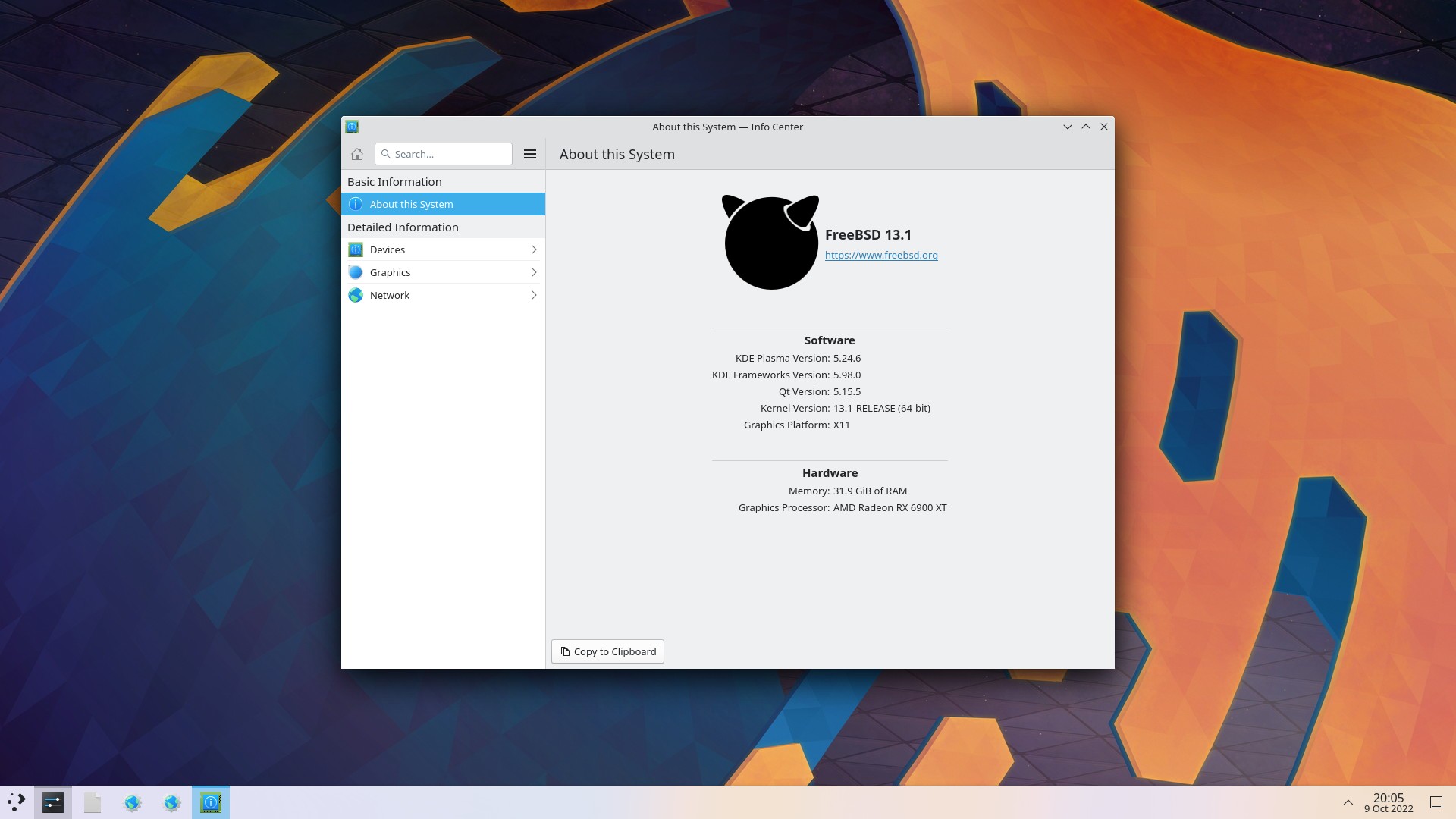Expand the Network category chevron
This screenshot has width=1456, height=819.
click(x=533, y=295)
